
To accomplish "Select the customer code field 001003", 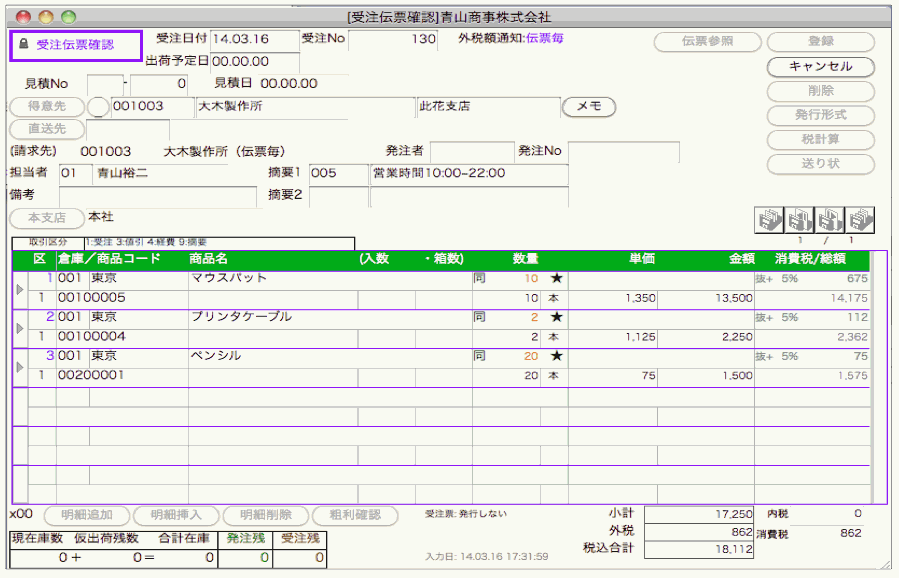I will click(x=153, y=107).
